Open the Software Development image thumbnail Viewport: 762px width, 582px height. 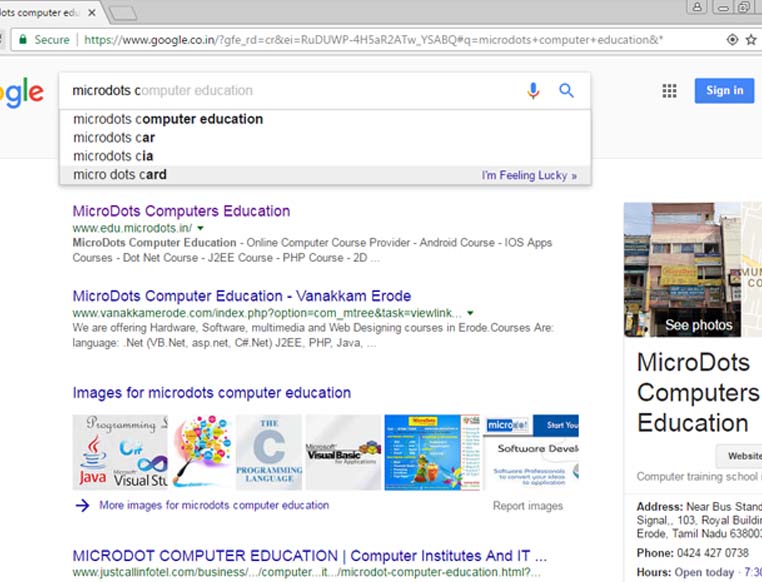[531, 452]
